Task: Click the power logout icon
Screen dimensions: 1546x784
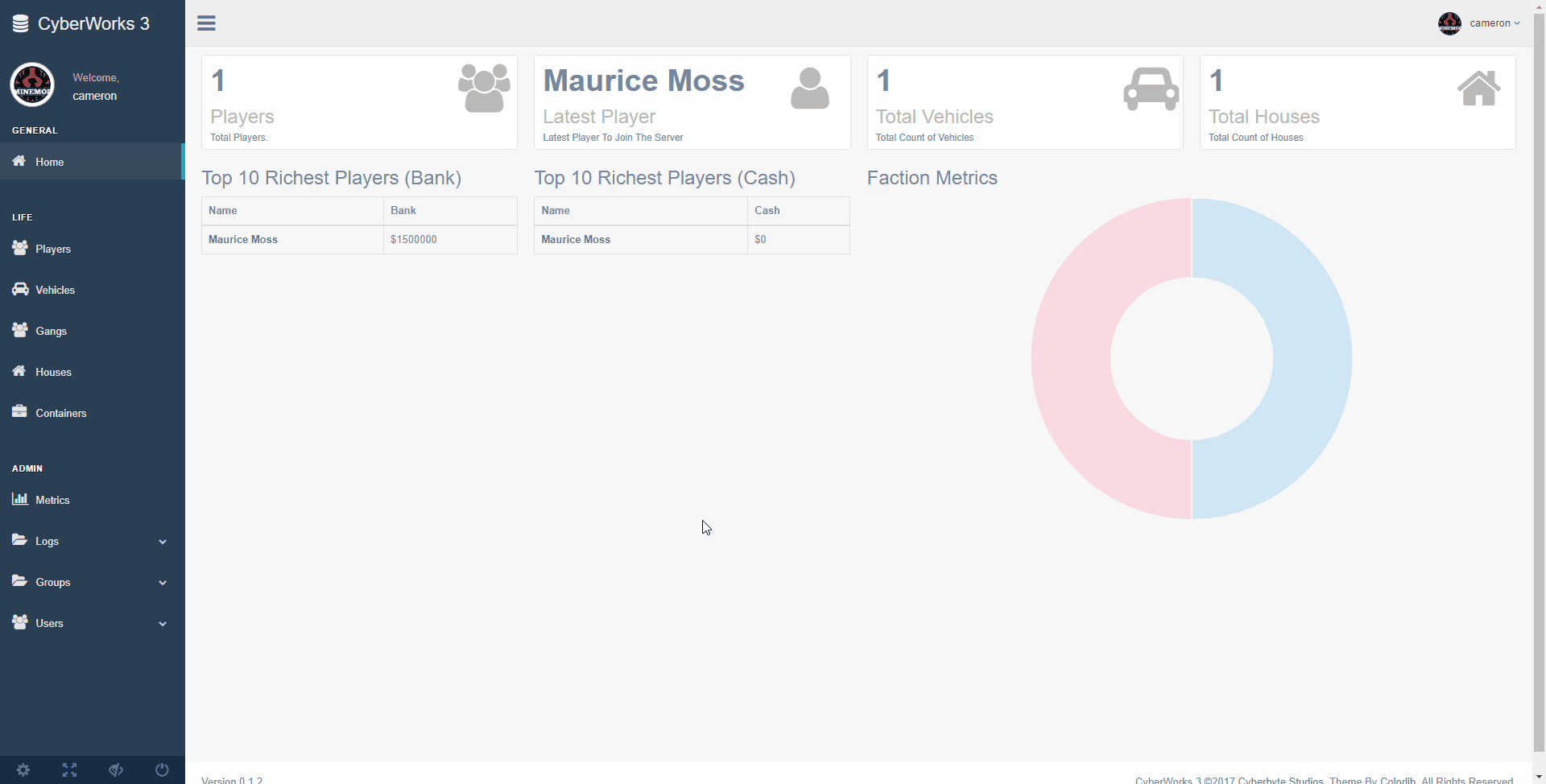Action: 162,770
